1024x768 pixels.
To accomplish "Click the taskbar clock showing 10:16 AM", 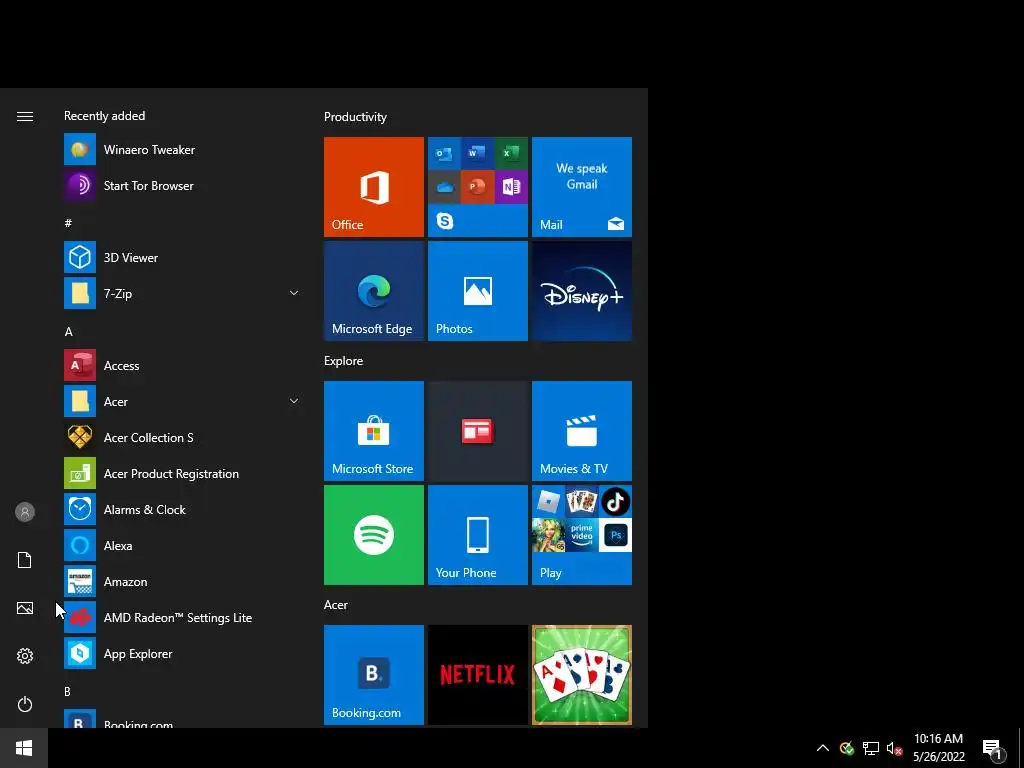I will coord(938,748).
